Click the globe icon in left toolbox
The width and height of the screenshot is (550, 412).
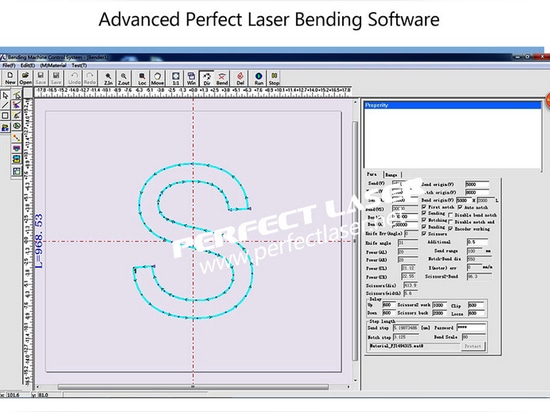pos(16,126)
